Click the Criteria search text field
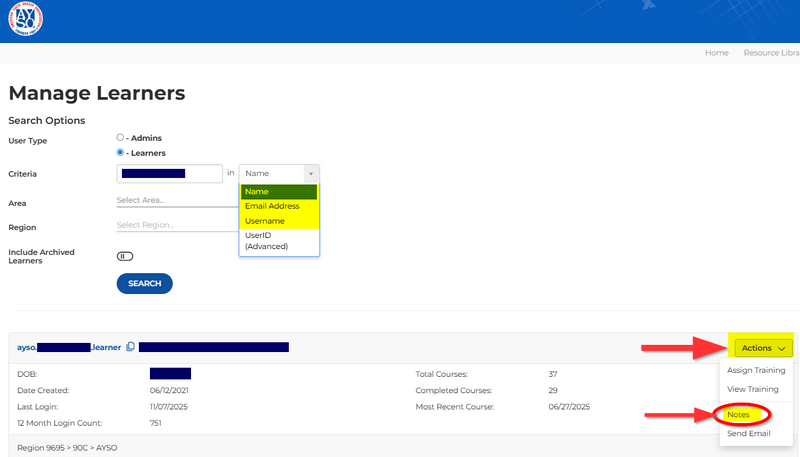The height and width of the screenshot is (457, 800). click(169, 173)
